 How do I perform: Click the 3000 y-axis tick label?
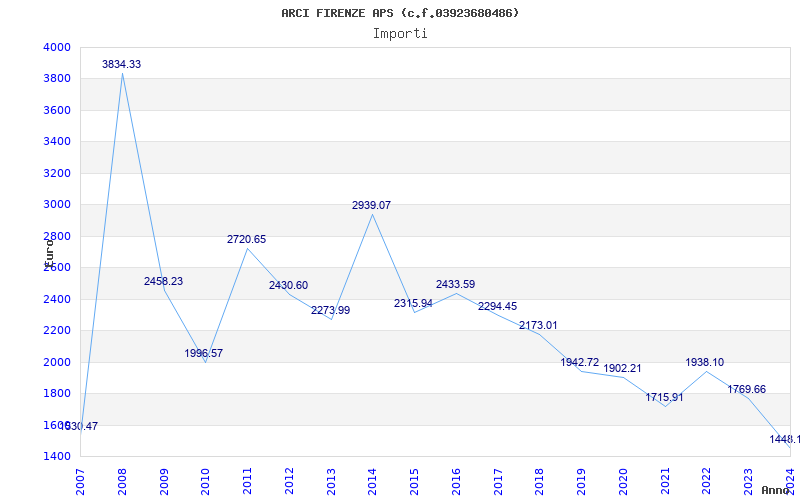tap(57, 204)
